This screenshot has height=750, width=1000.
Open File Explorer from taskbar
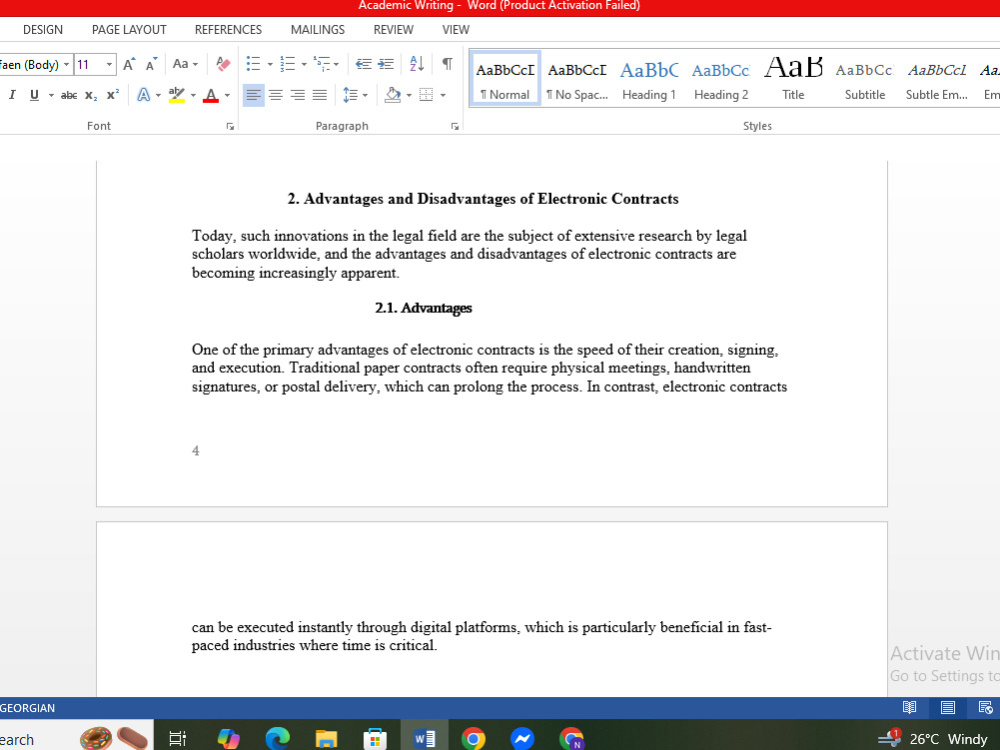click(326, 739)
